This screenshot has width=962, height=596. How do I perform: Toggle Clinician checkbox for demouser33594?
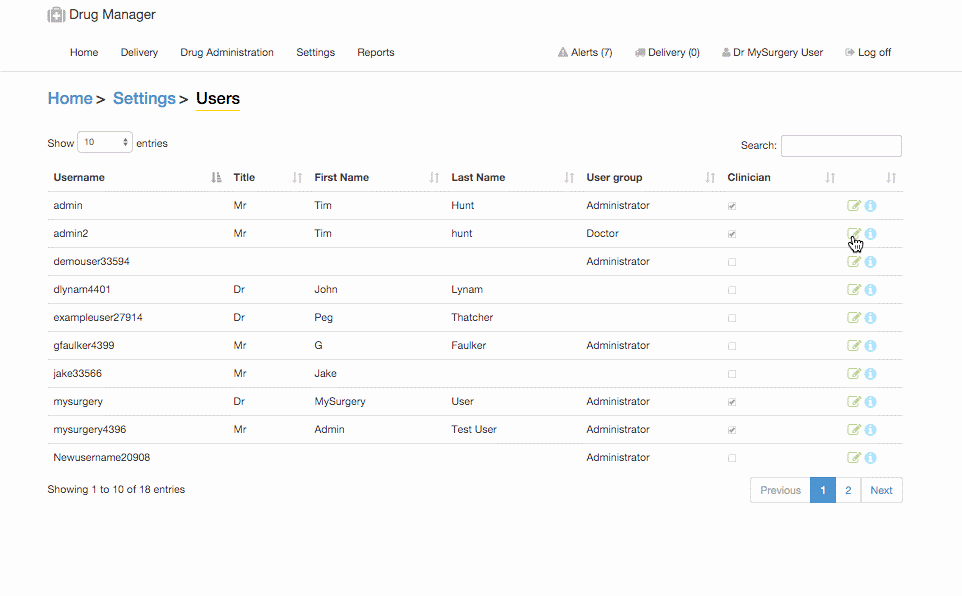tap(732, 262)
